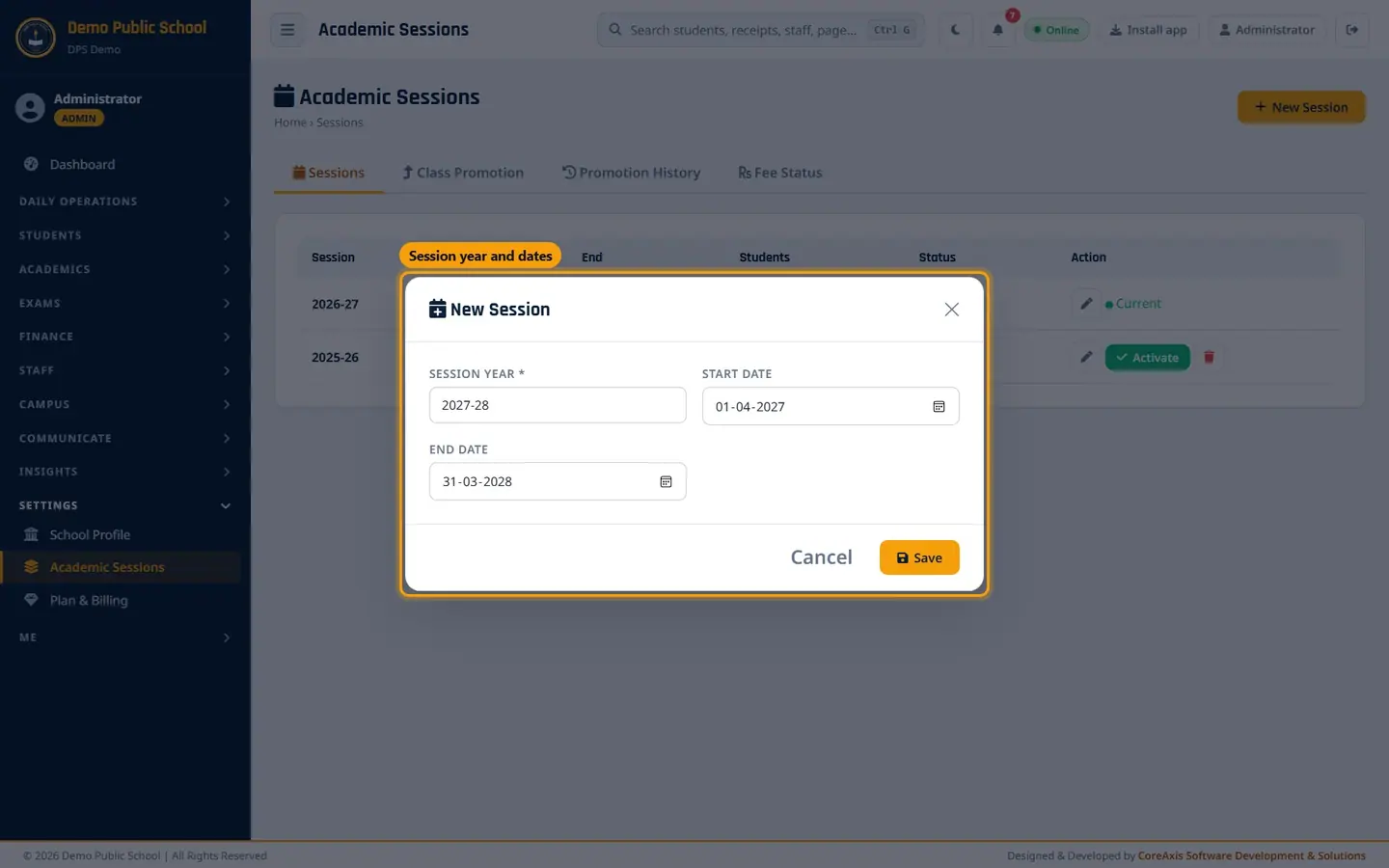1389x868 pixels.
Task: Expand the Academics section
Action: pos(125,269)
